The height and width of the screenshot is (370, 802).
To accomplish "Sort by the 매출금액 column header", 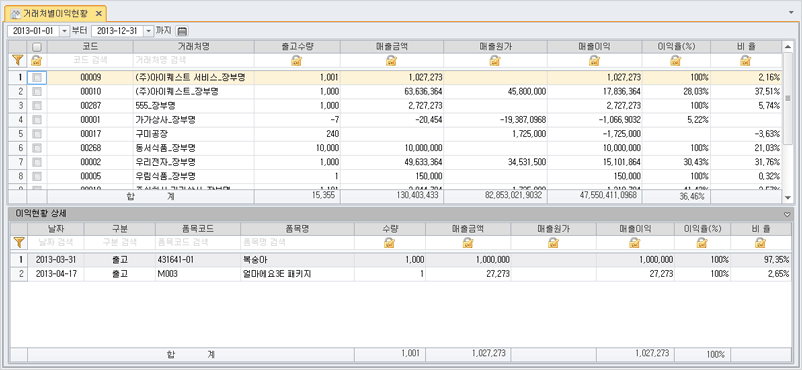I will click(x=392, y=47).
